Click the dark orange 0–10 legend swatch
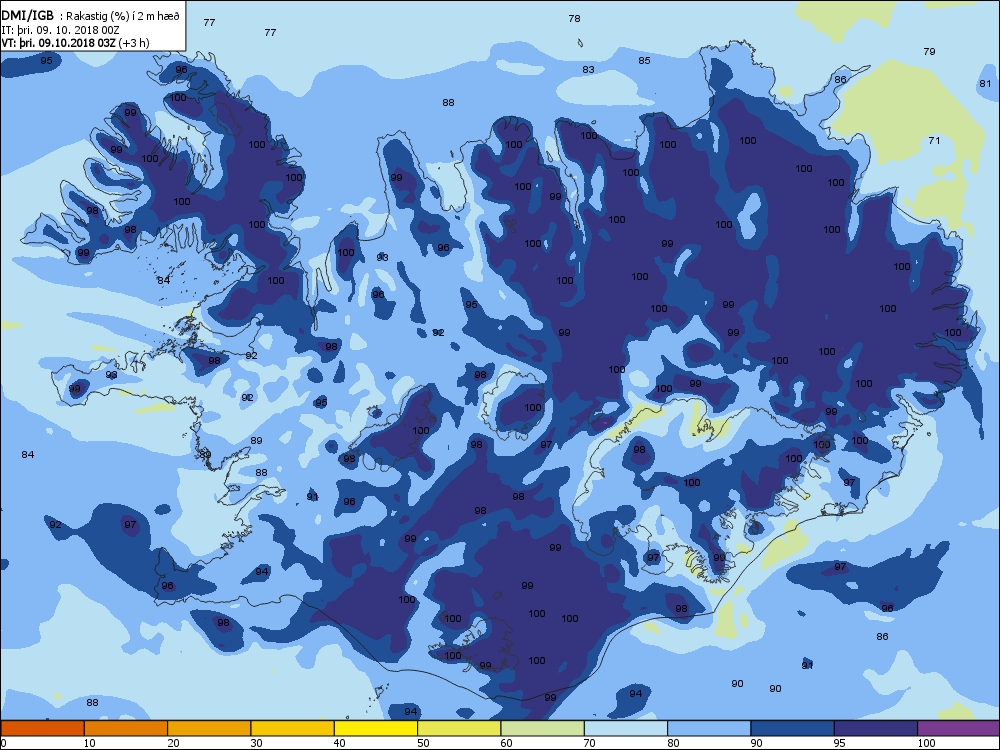1000x750 pixels. pyautogui.click(x=43, y=728)
